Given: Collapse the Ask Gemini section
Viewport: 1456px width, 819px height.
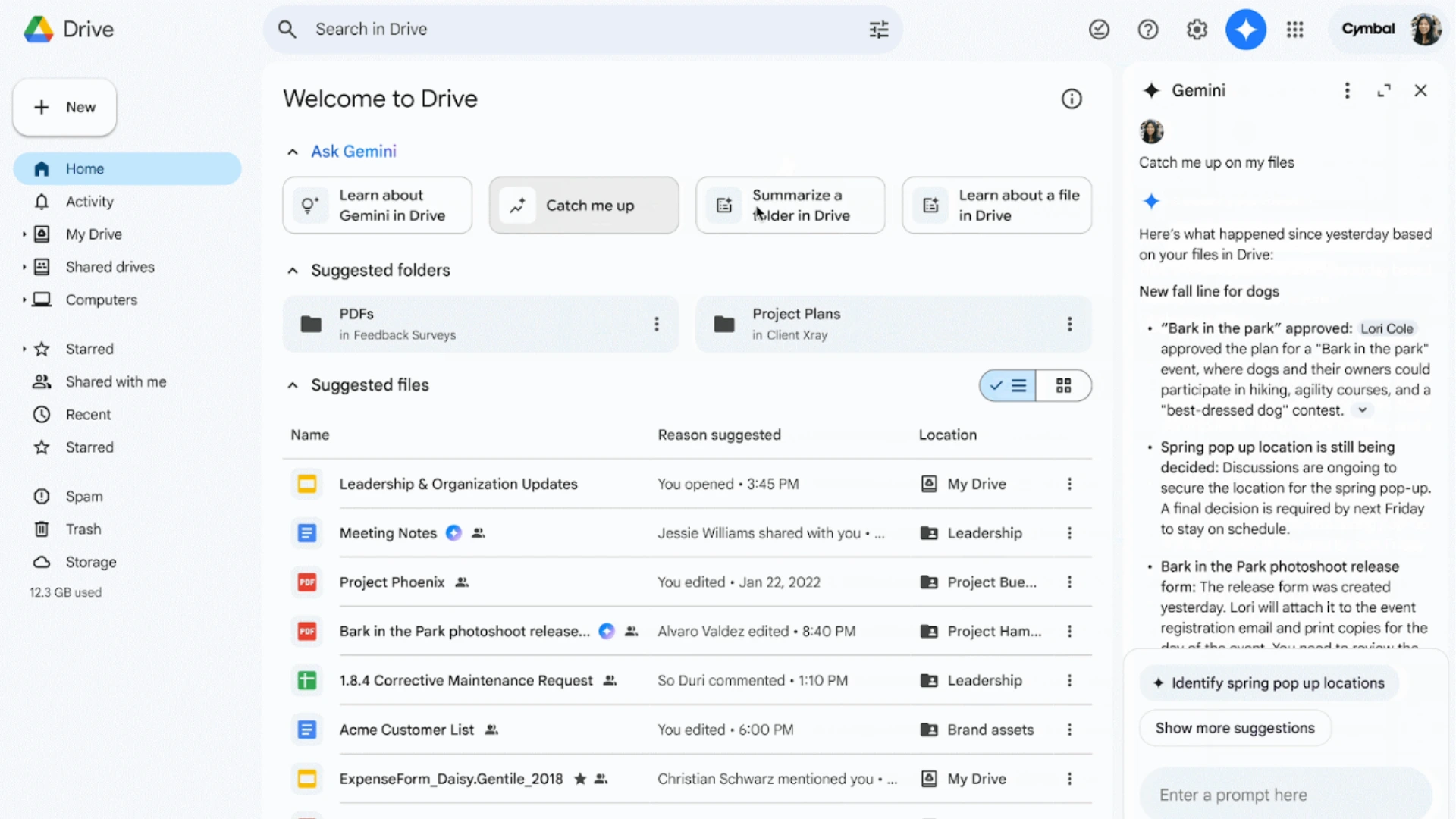Looking at the screenshot, I should pyautogui.click(x=293, y=152).
